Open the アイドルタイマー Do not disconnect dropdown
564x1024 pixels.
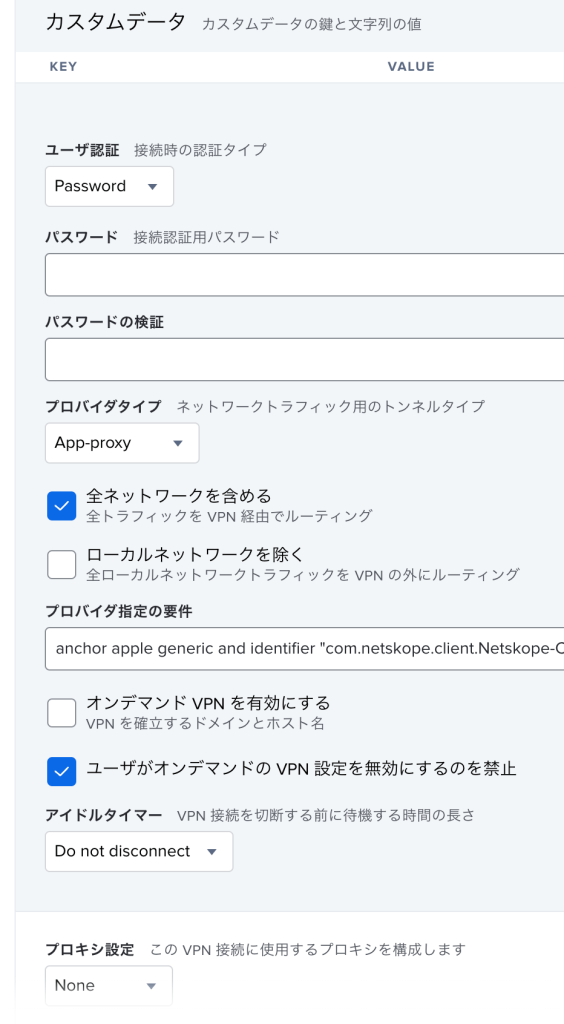click(139, 852)
